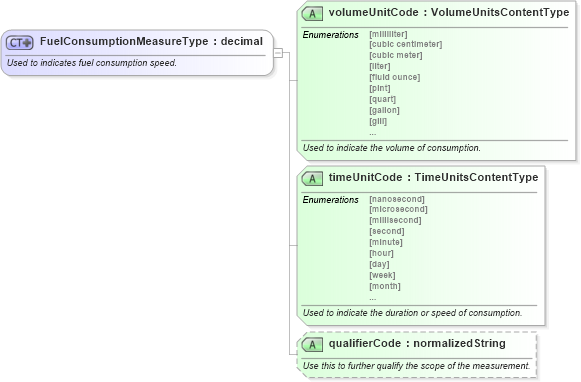Image resolution: width=581 pixels, height=382 pixels.
Task: Select the [microsecond] enumeration value
Action: pos(398,209)
